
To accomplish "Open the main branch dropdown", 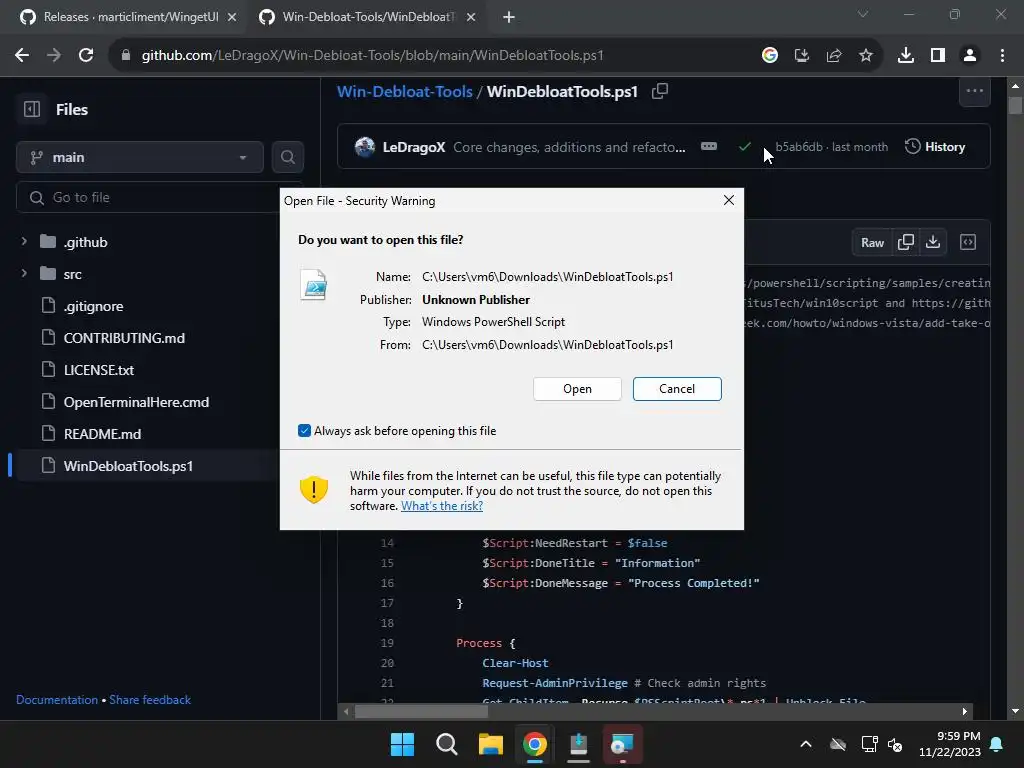I will point(140,157).
